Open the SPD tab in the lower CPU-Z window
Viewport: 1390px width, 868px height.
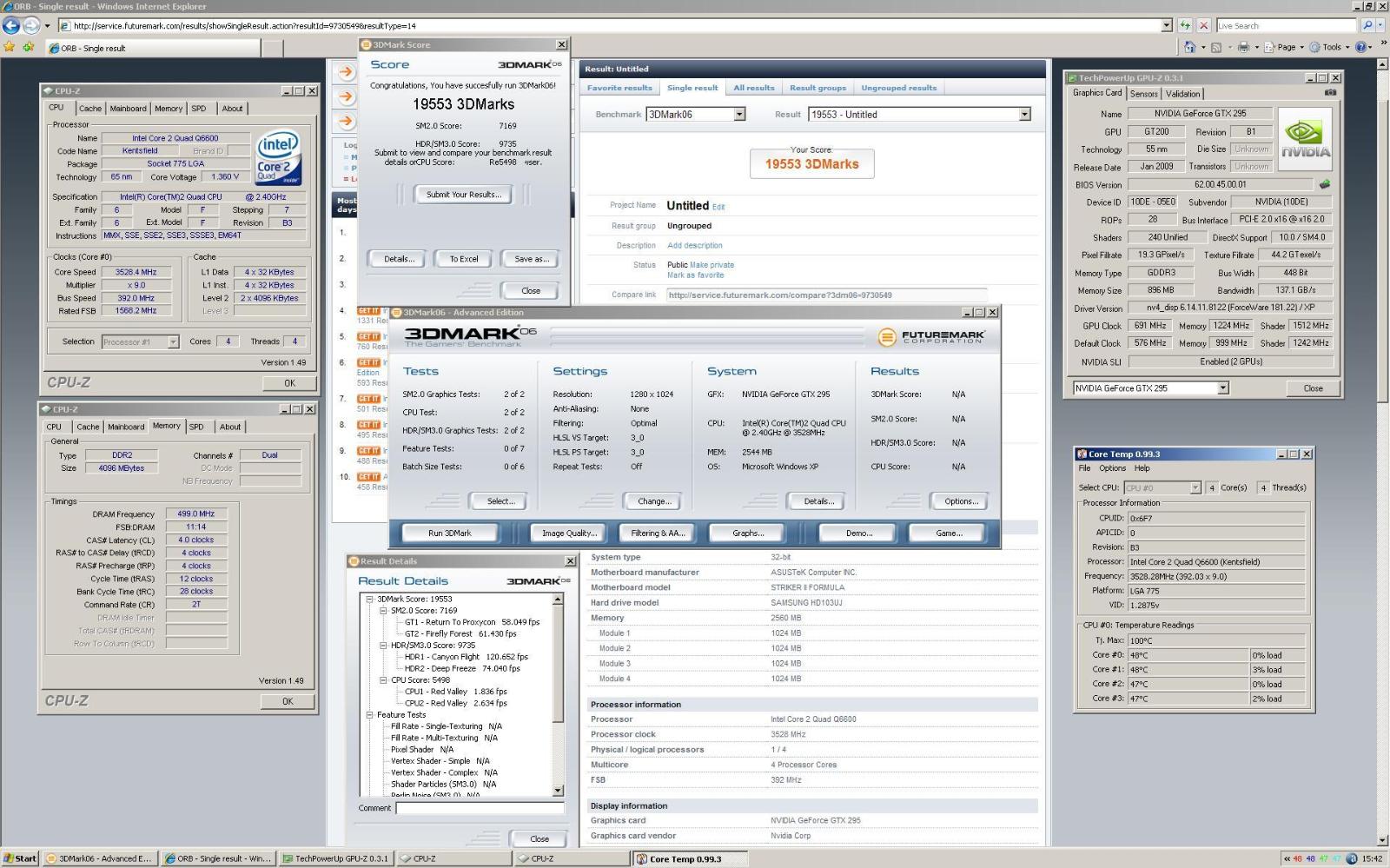tap(196, 427)
